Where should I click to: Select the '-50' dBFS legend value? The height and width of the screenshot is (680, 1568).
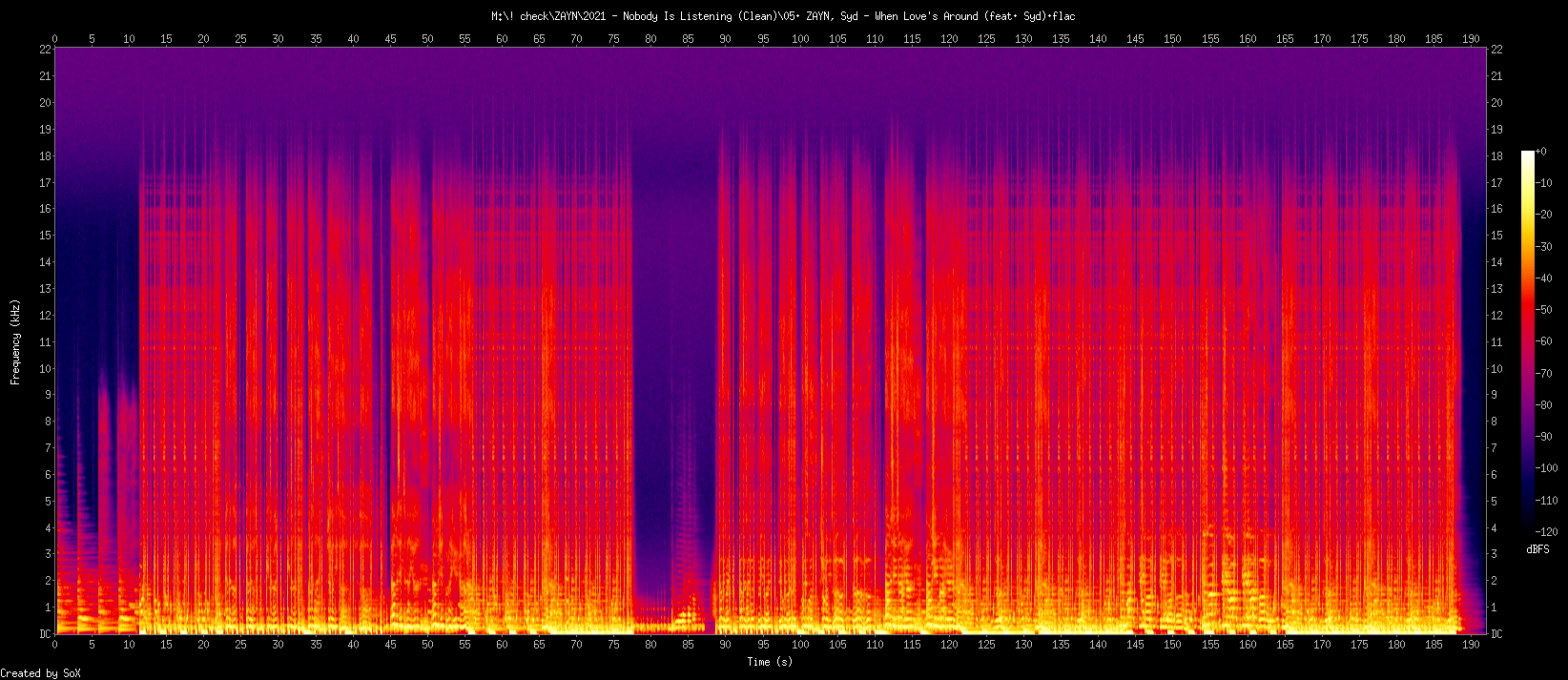pyautogui.click(x=1544, y=310)
